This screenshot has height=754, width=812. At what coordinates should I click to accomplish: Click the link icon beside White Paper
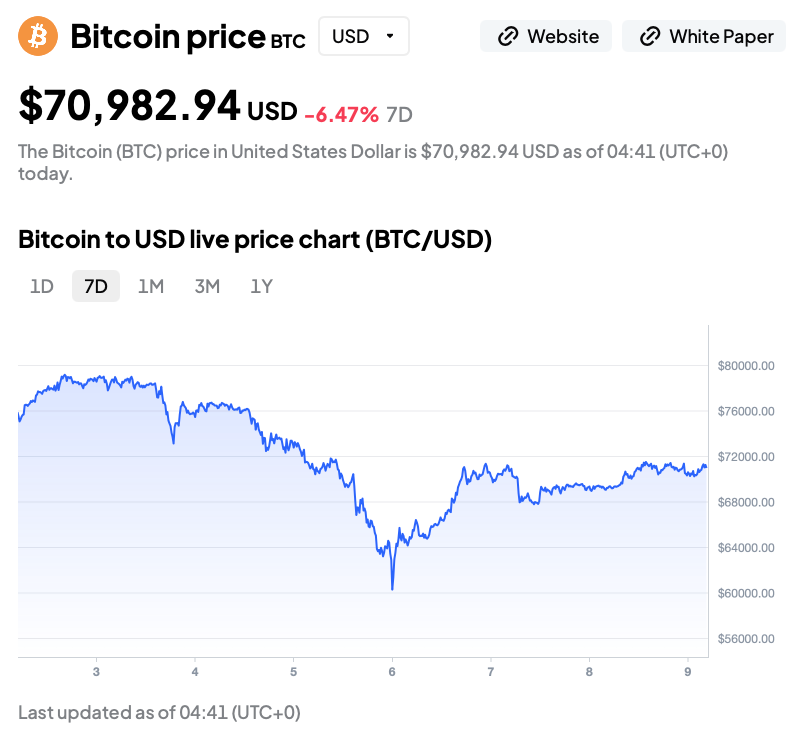(650, 37)
